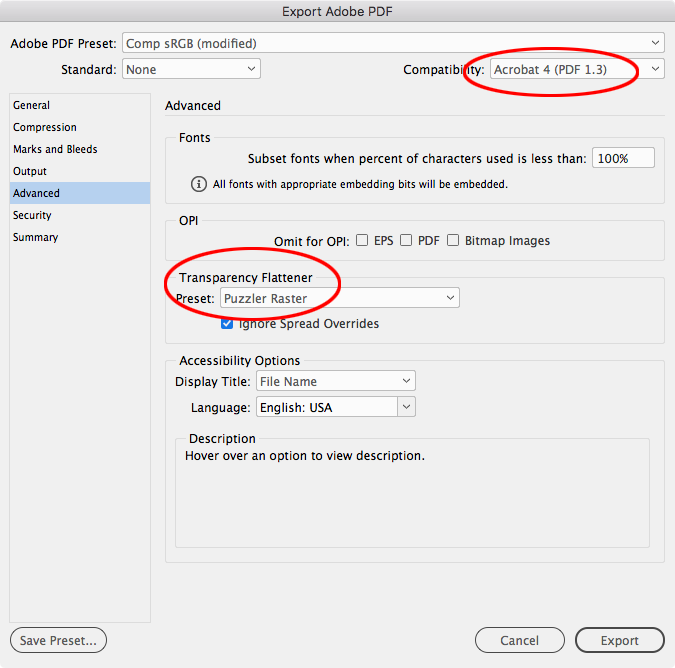
Task: Click the 'All fonts with appropriate embedding bits' text
Action: [x=360, y=184]
